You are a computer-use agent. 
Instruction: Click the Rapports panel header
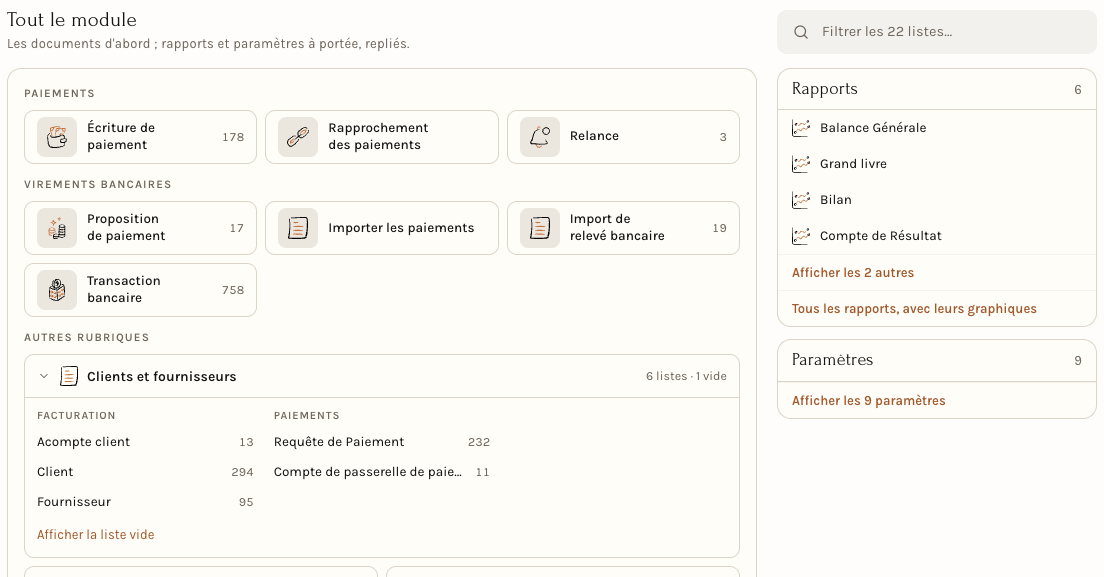click(936, 89)
